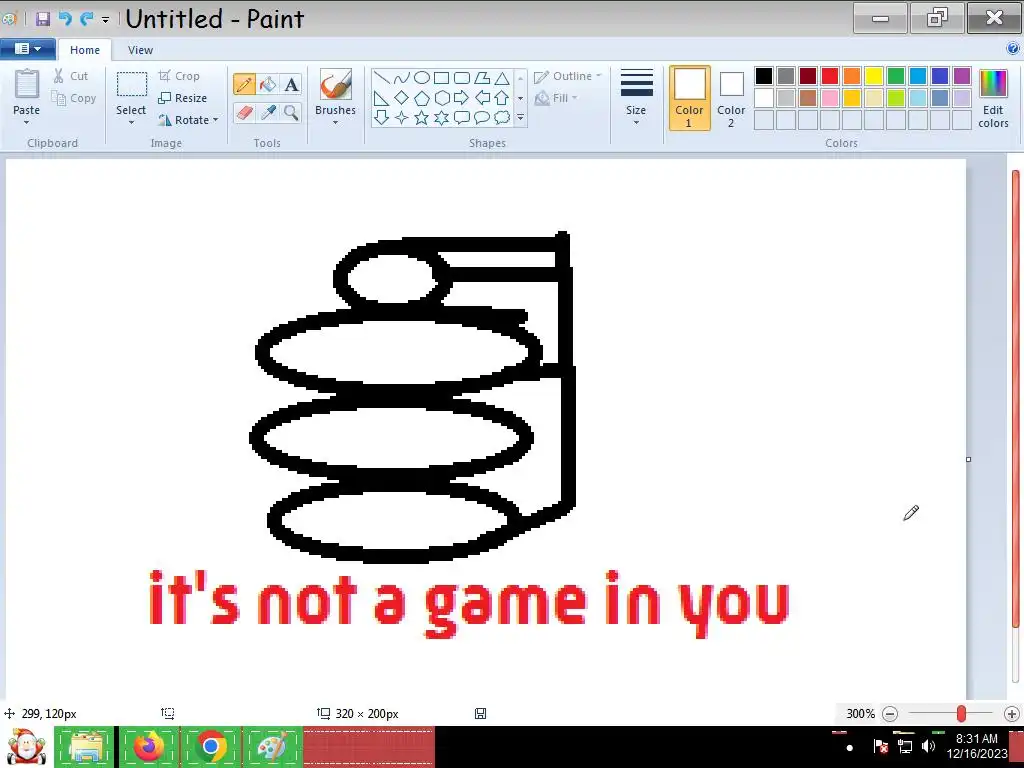
Task: Choose the Diamond shape
Action: (x=402, y=98)
